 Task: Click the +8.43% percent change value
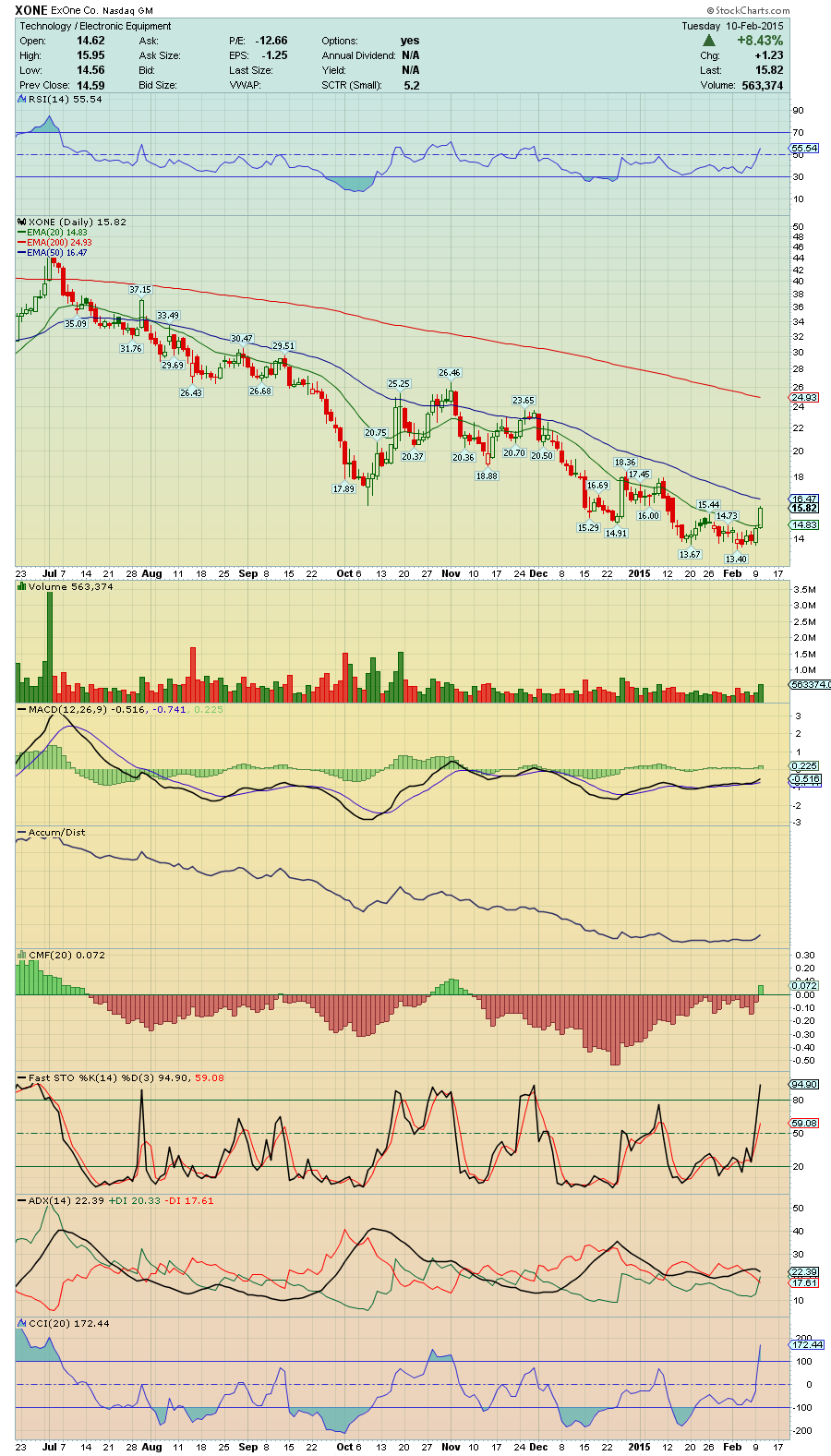(x=759, y=41)
